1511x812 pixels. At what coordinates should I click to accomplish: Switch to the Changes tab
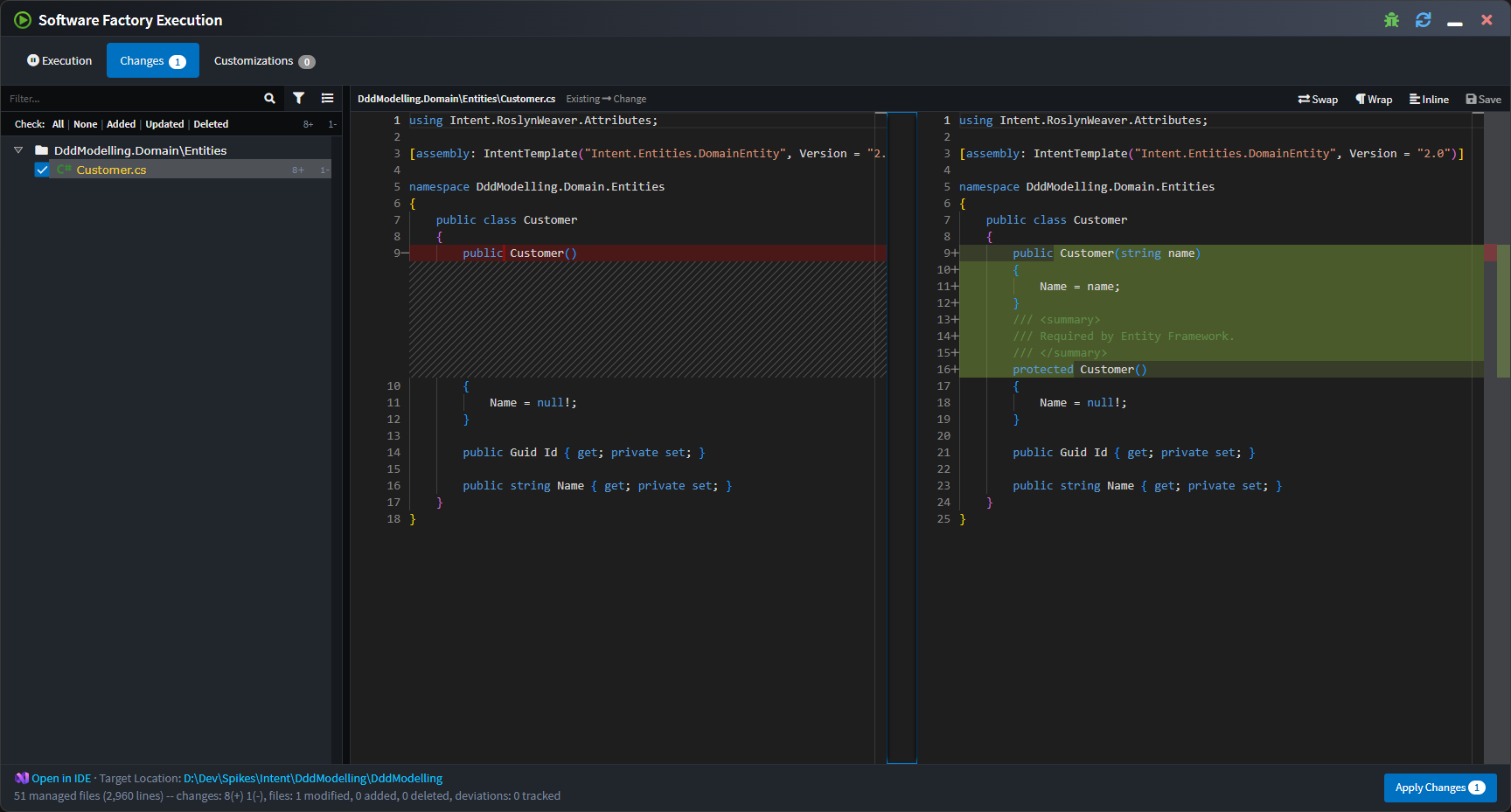153,60
